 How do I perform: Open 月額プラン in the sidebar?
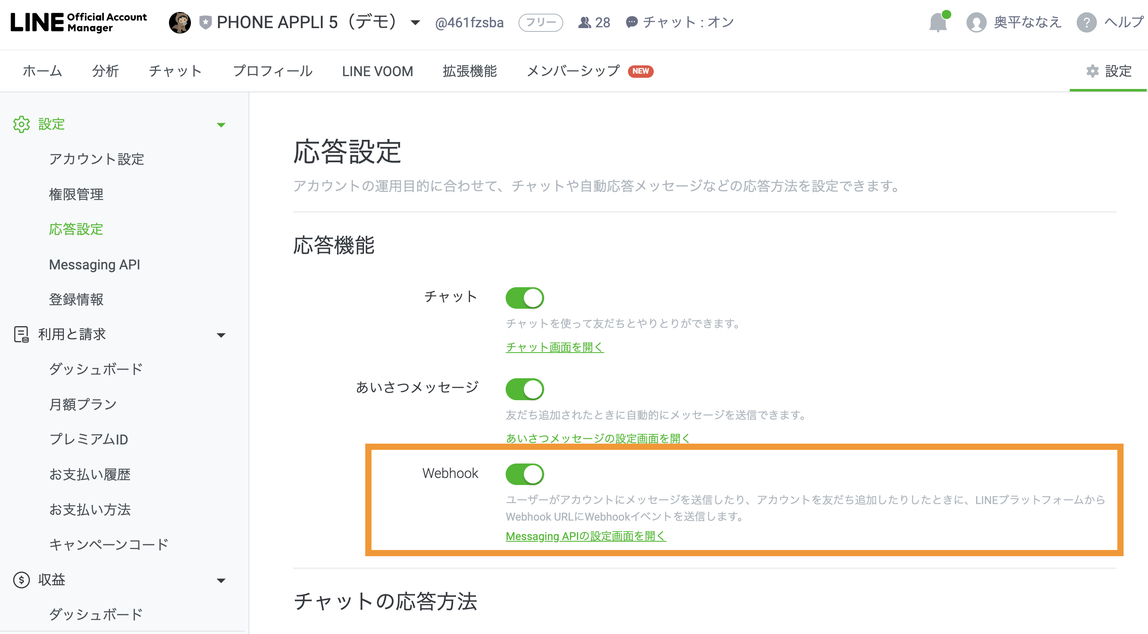point(83,404)
